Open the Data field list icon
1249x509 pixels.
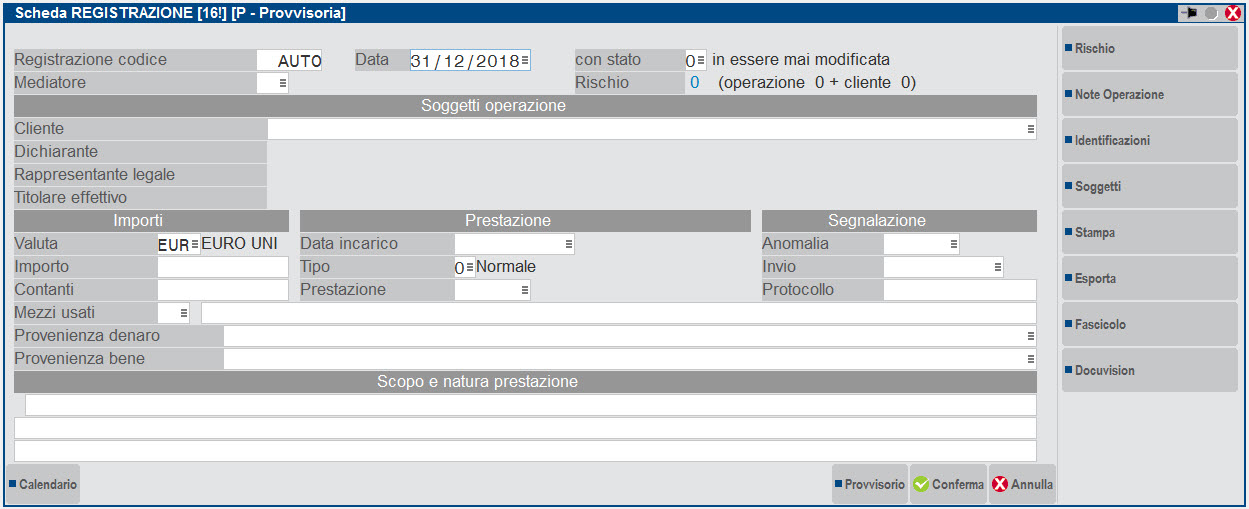pyautogui.click(x=525, y=61)
